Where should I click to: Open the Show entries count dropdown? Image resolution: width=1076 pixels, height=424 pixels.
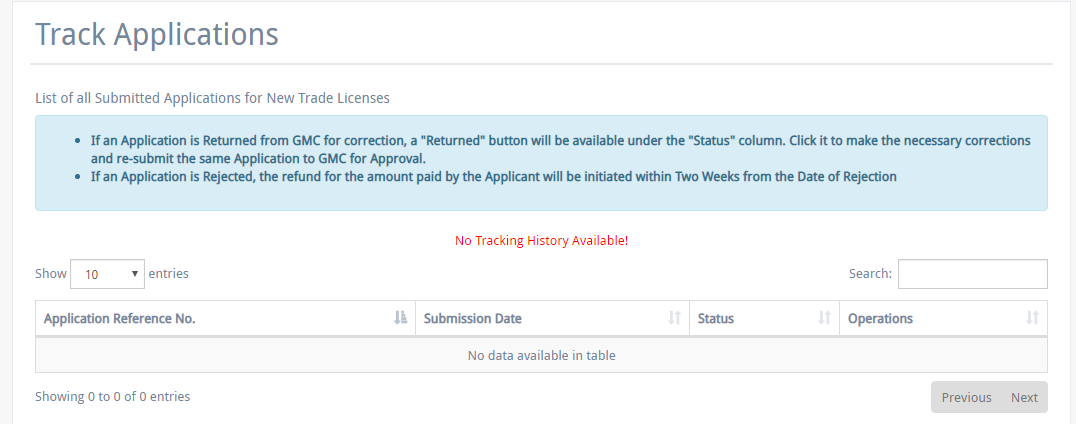(x=108, y=273)
